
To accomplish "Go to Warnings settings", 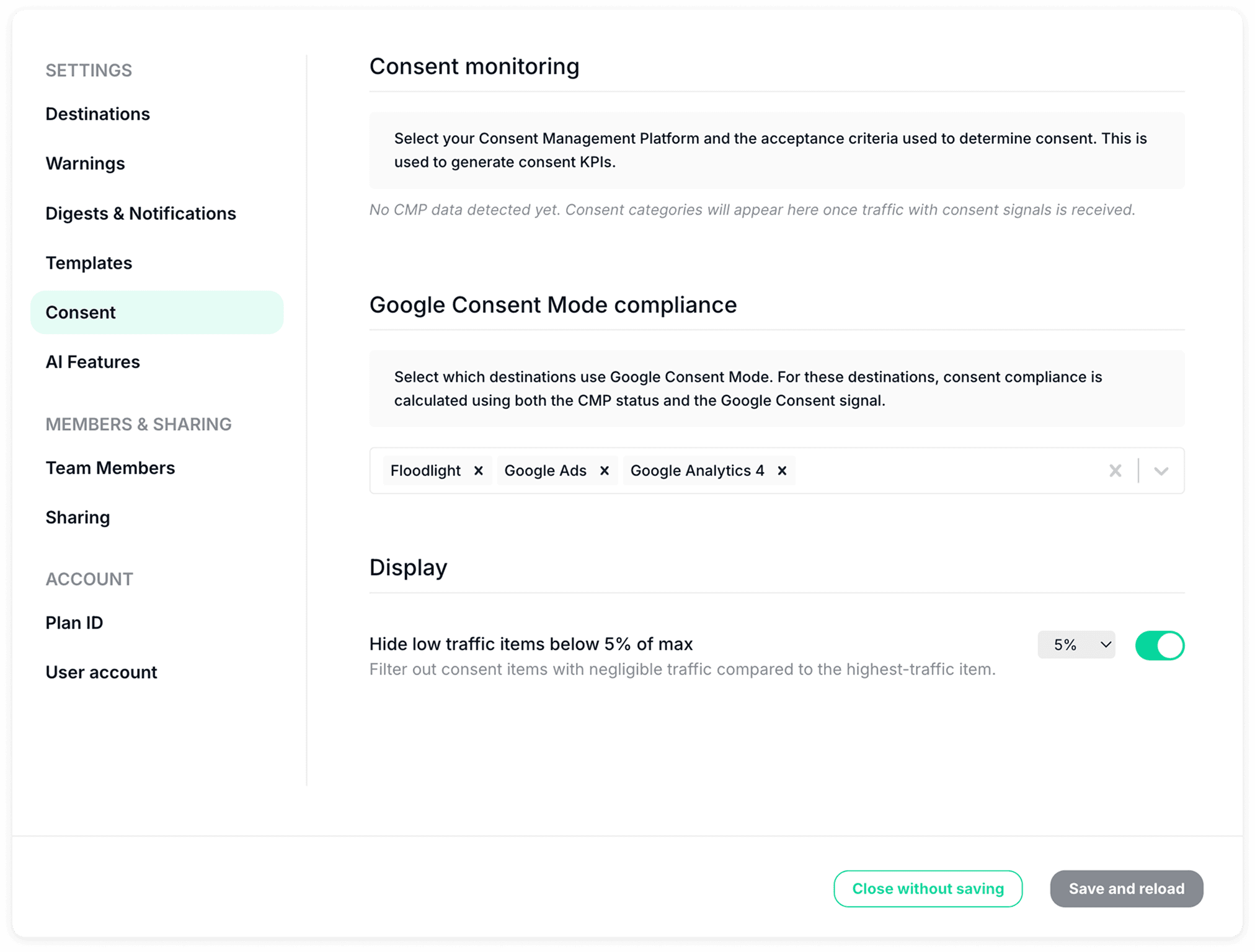I will click(85, 164).
